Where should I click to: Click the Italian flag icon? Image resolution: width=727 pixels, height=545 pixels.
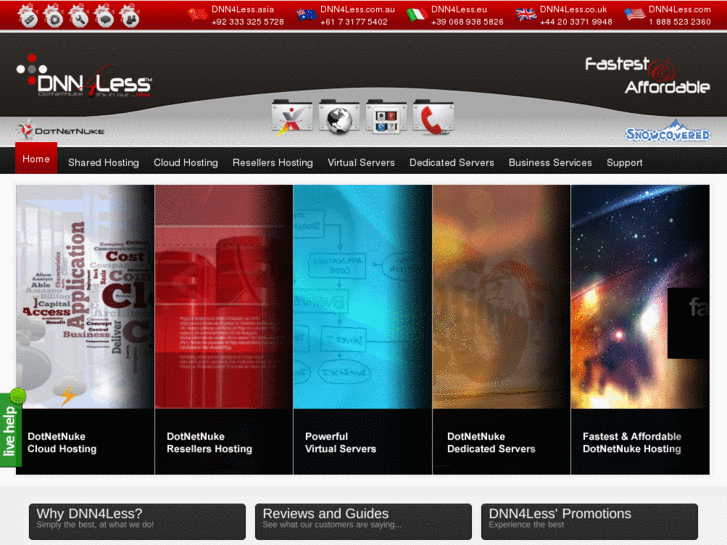[x=417, y=14]
